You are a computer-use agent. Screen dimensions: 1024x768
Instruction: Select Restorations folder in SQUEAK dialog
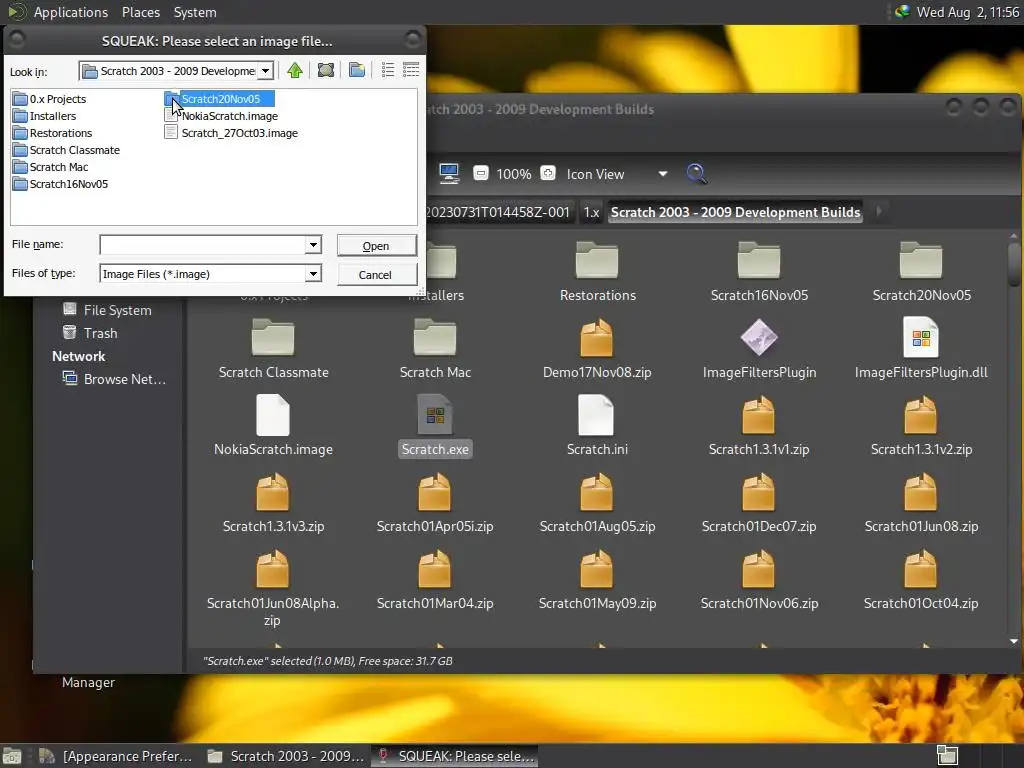[52, 133]
